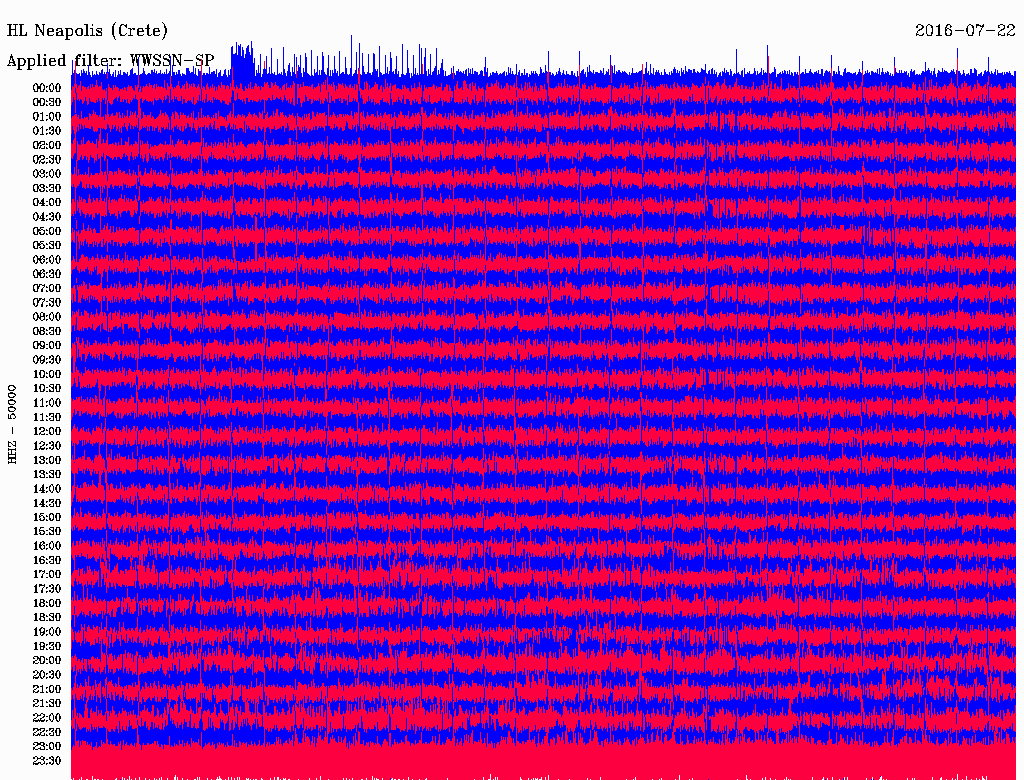This screenshot has width=1024, height=780.
Task: Click the wide blue burst atop the seismogram
Action: (x=242, y=61)
